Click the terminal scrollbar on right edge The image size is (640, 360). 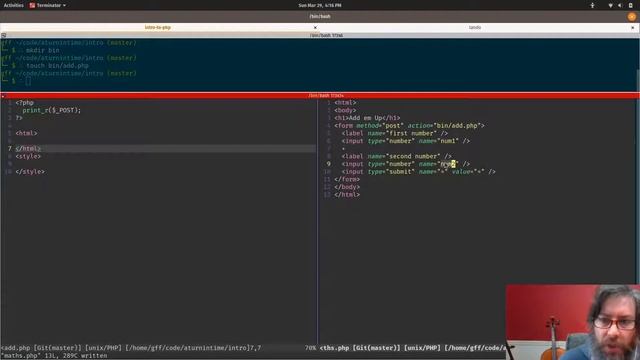(x=638, y=65)
